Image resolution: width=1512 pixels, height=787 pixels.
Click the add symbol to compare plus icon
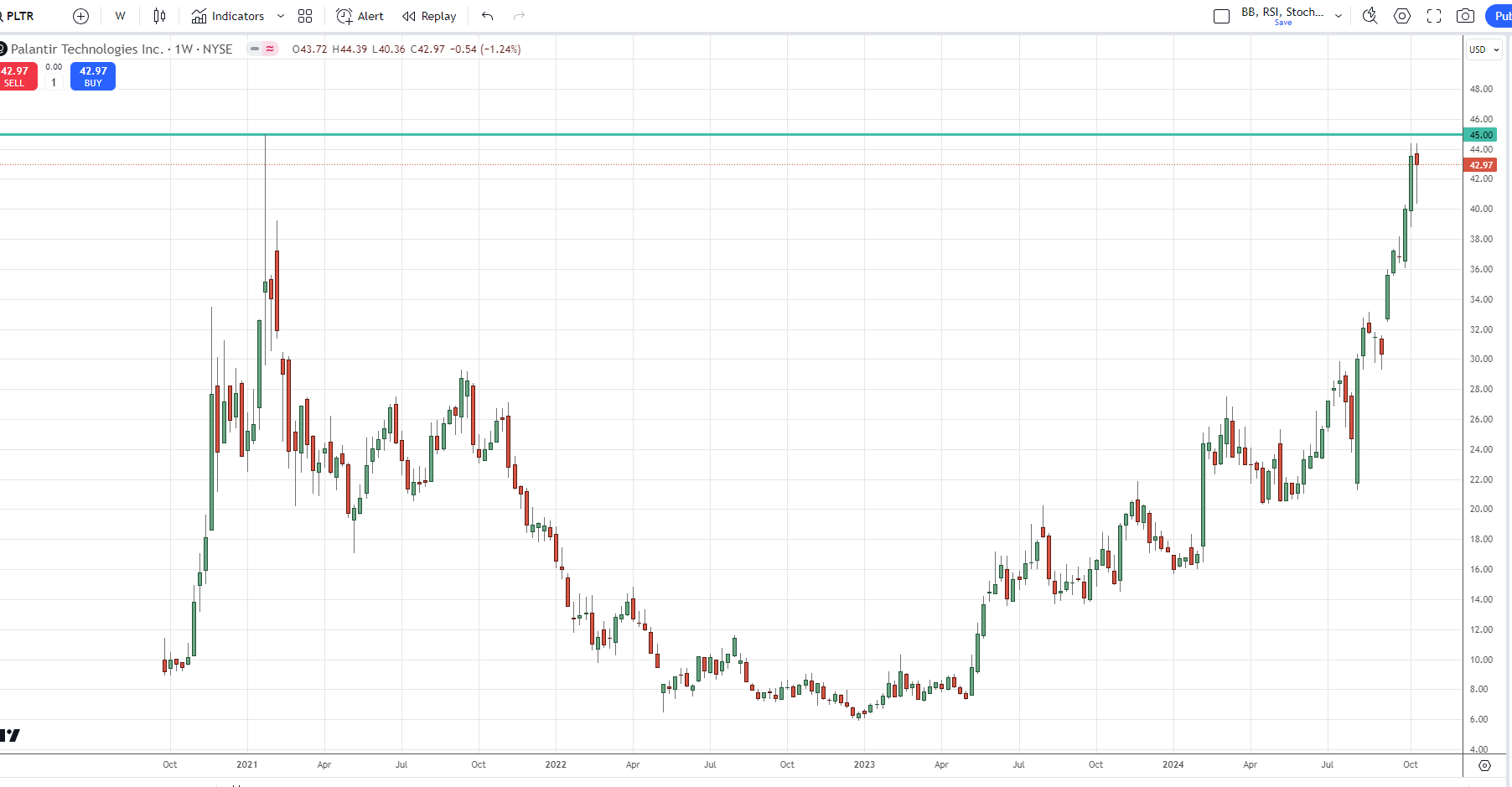point(80,16)
